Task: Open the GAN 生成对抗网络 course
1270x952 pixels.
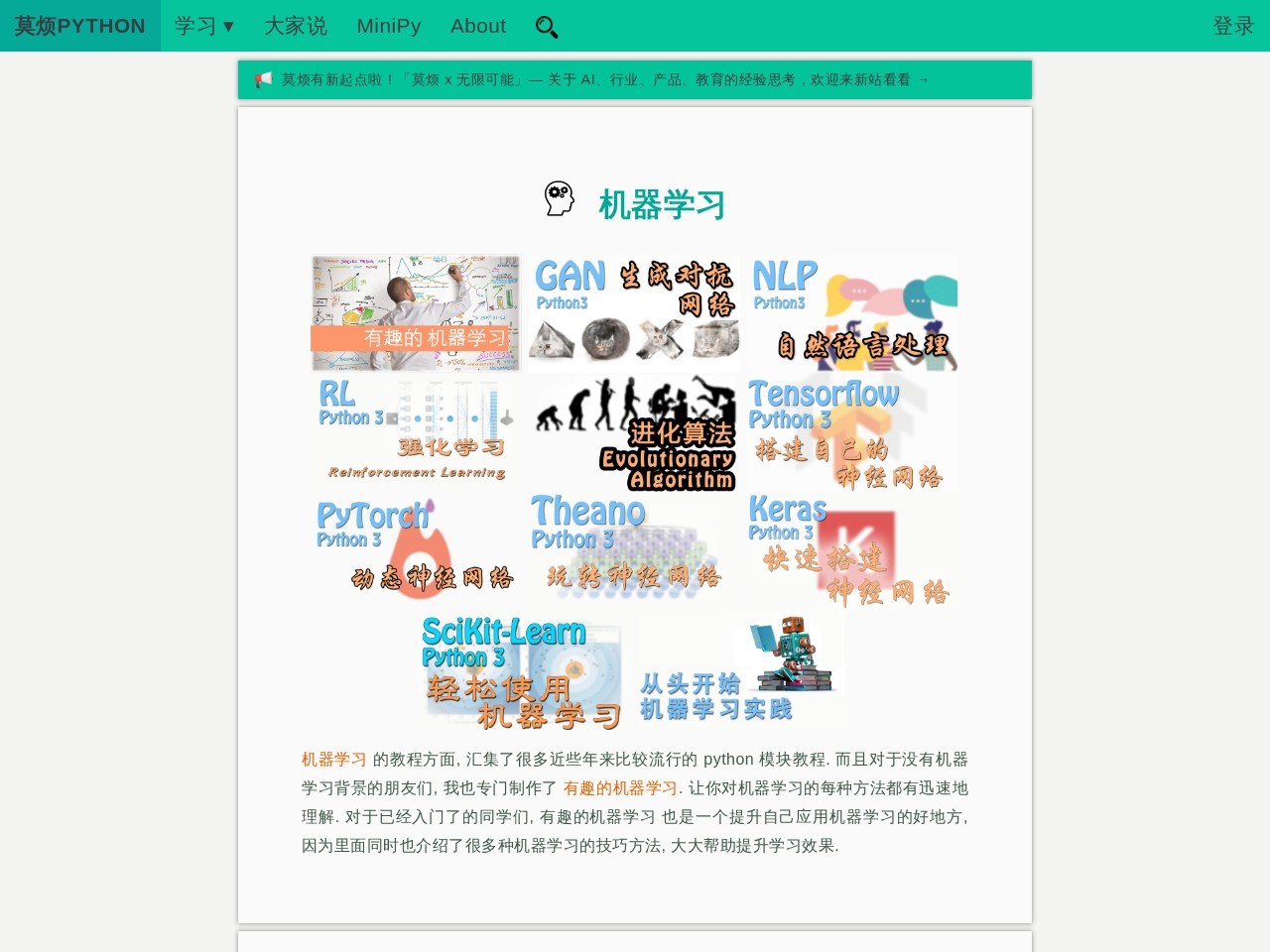Action: pos(633,311)
